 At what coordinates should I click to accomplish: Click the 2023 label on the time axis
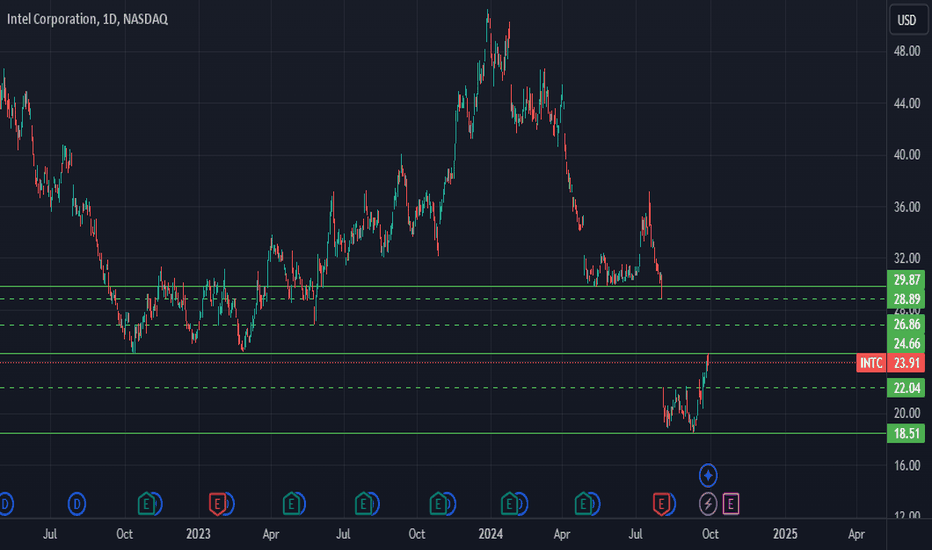coord(198,534)
